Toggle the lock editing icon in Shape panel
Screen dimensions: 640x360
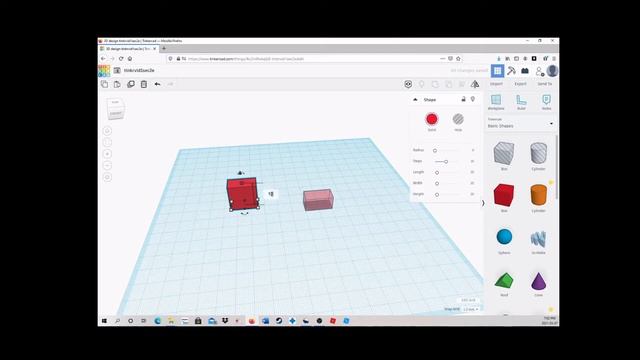(463, 99)
